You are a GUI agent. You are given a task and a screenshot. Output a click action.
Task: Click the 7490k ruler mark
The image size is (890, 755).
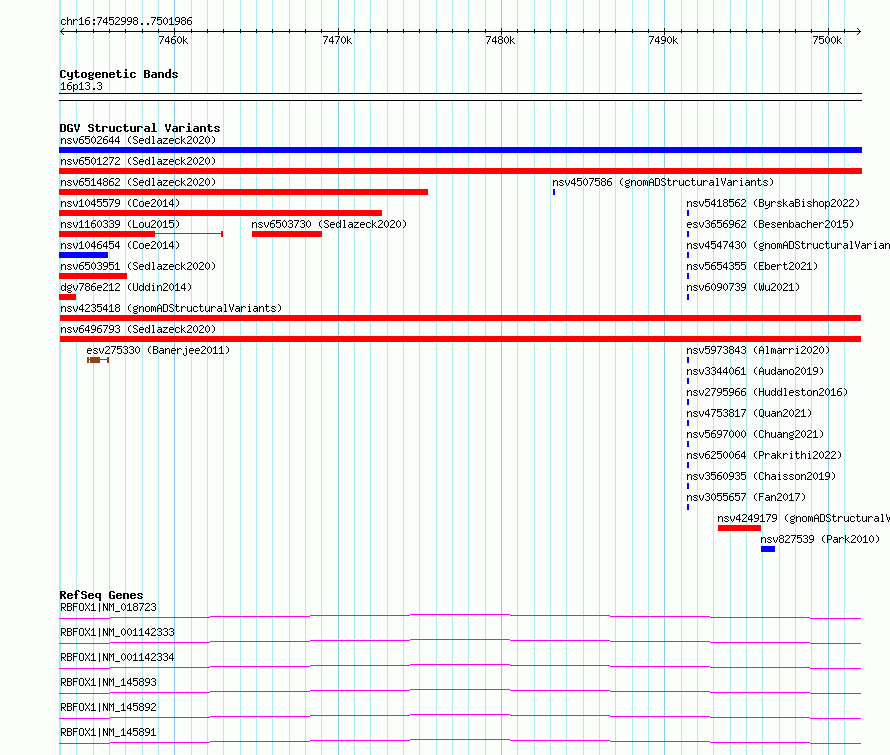pyautogui.click(x=664, y=40)
